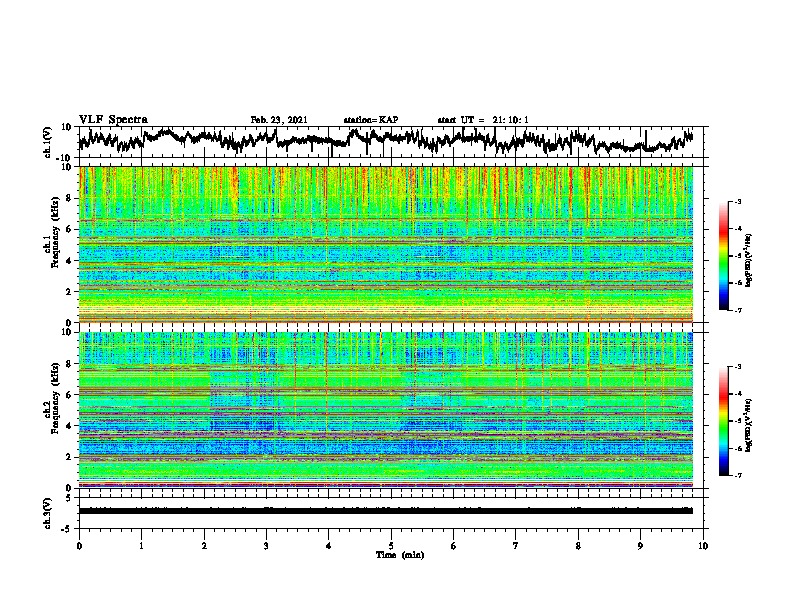Click the "8" kHz tick on ch.1 frequency axis
This screenshot has width=792, height=612.
coord(69,198)
